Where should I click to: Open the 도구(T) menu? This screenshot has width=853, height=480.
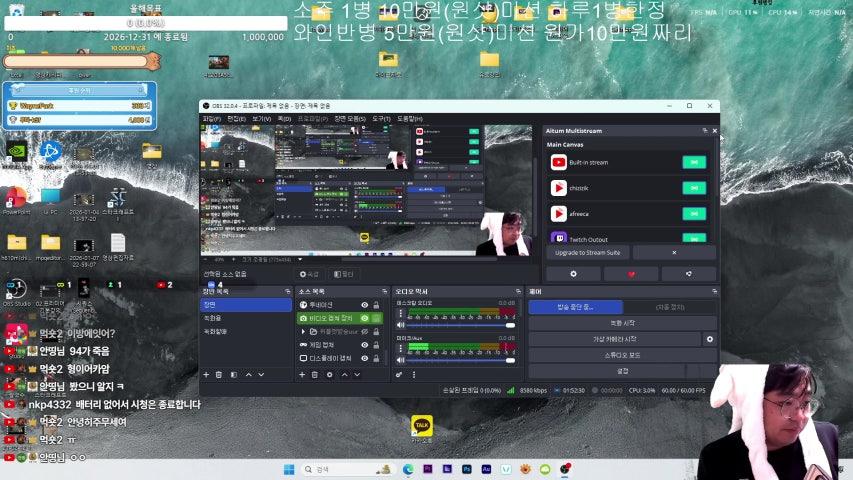pyautogui.click(x=381, y=118)
